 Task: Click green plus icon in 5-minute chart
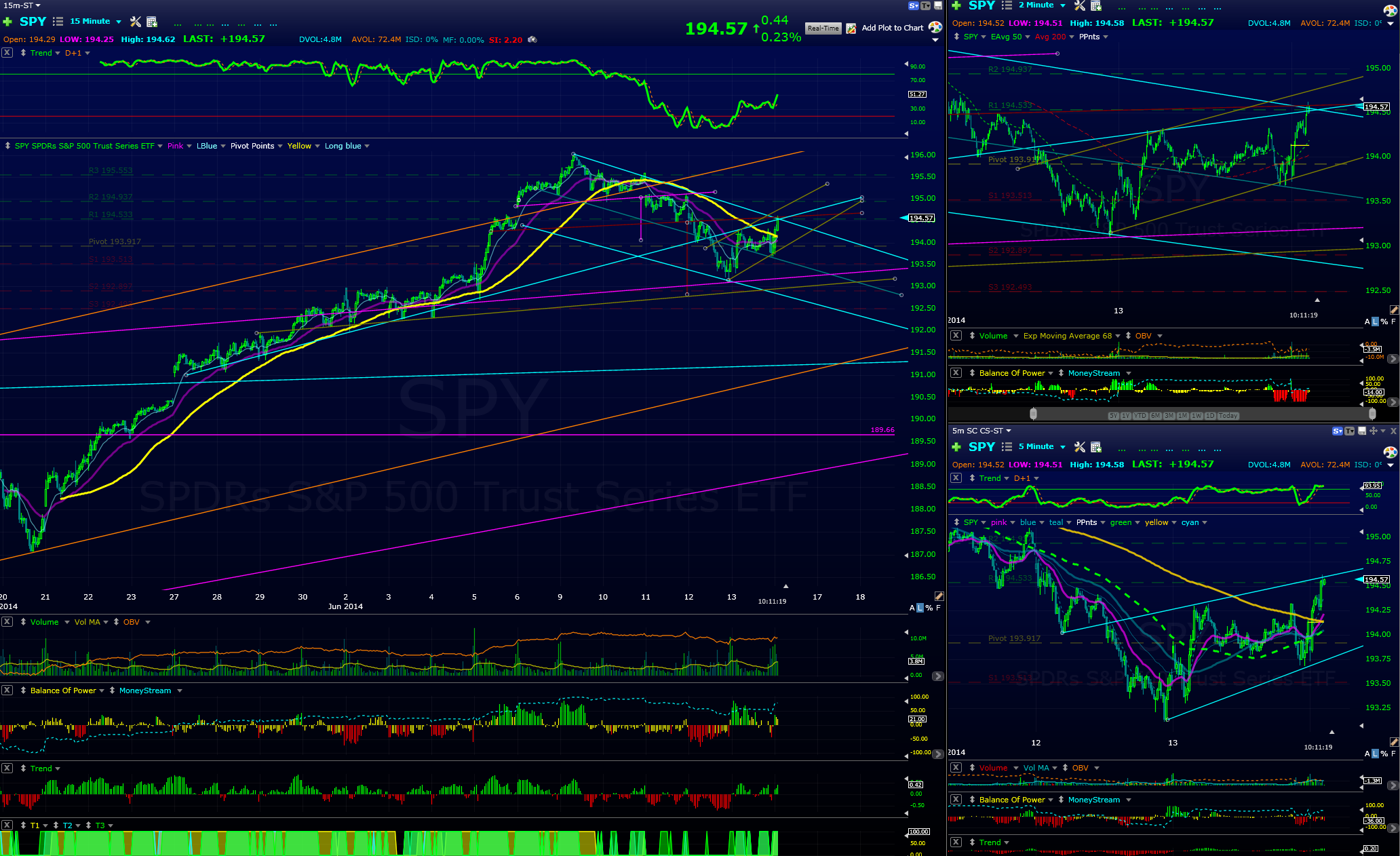(956, 447)
